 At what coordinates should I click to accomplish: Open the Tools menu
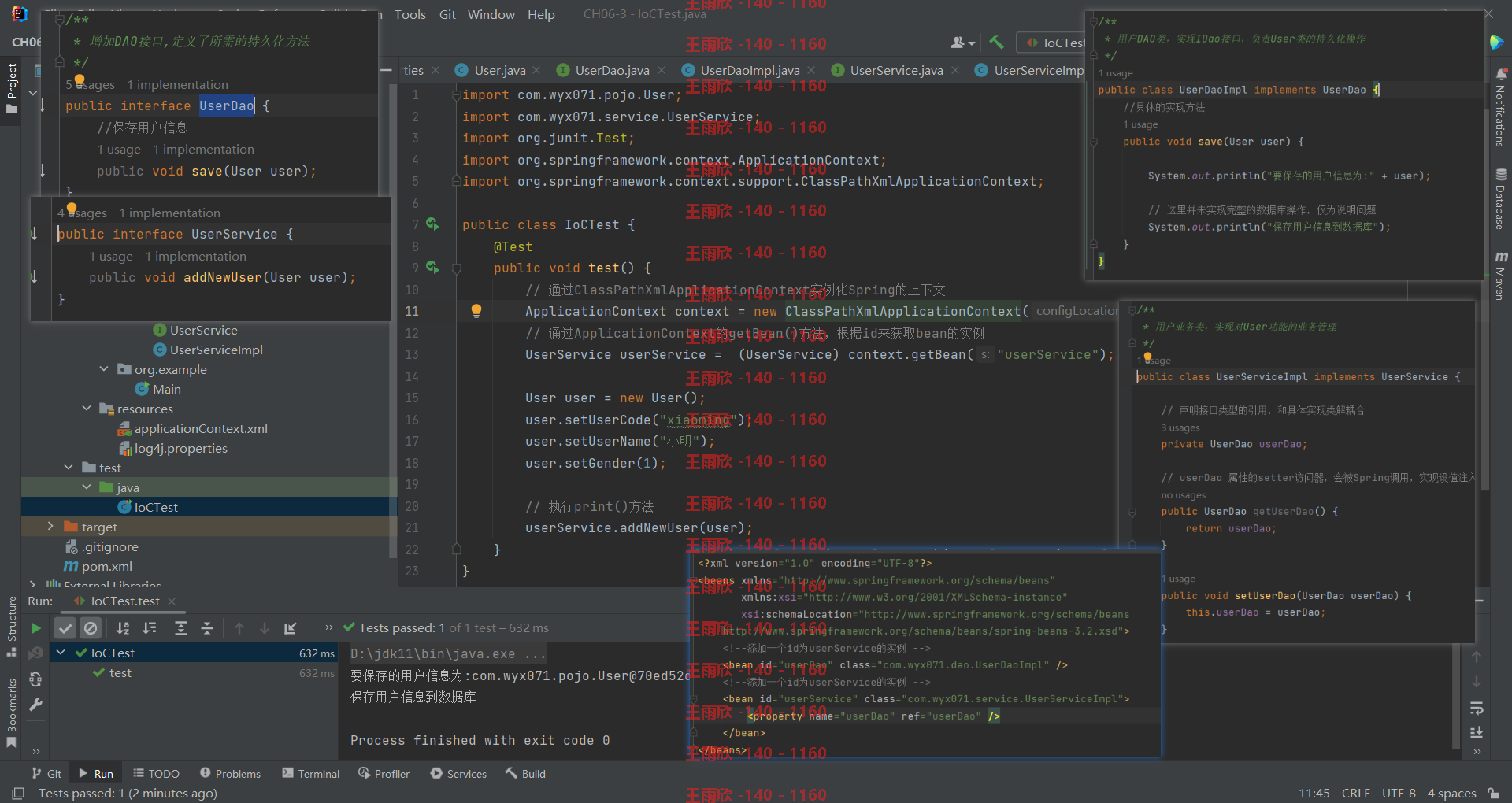pyautogui.click(x=409, y=14)
